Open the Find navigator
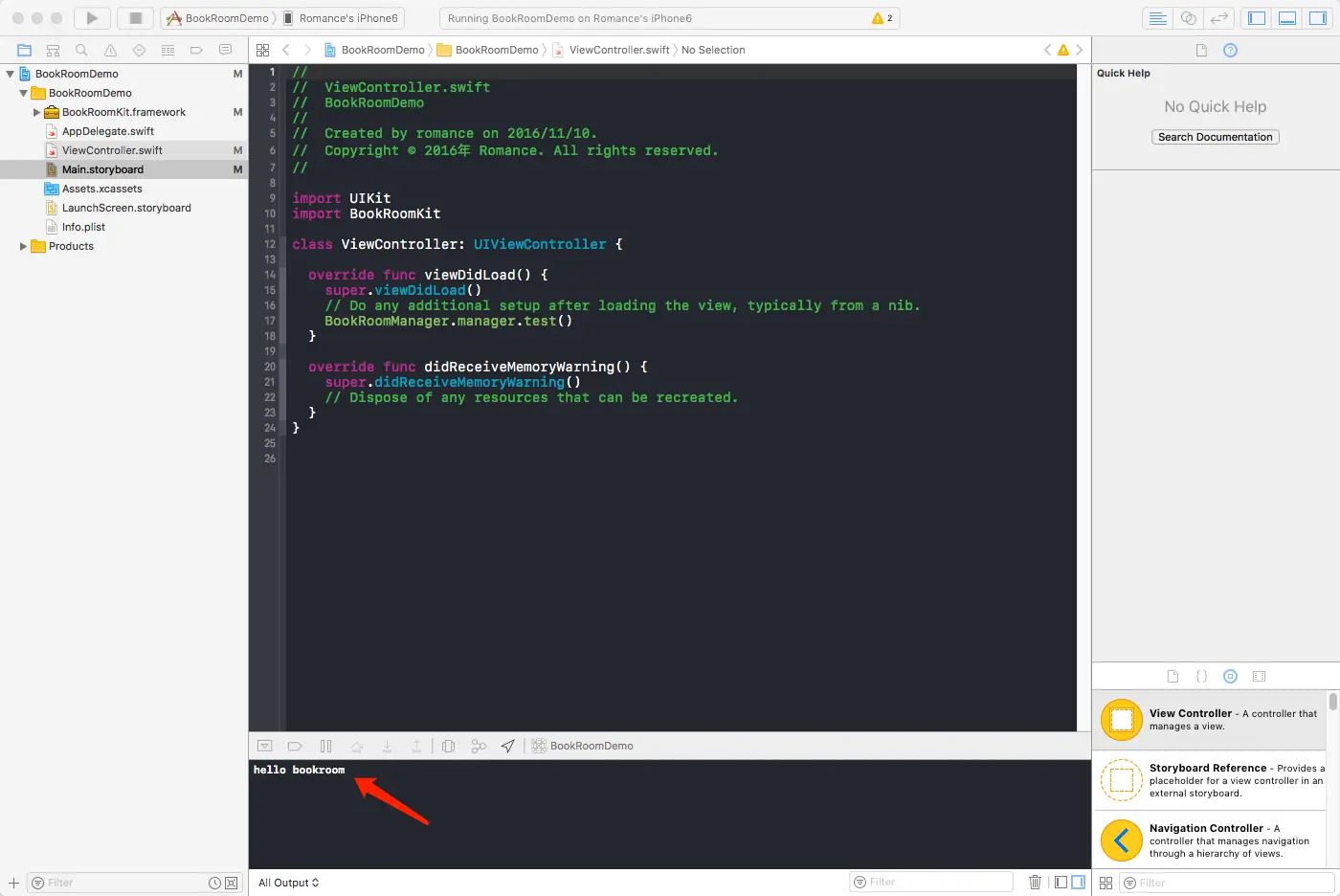The height and width of the screenshot is (896, 1340). (x=81, y=50)
